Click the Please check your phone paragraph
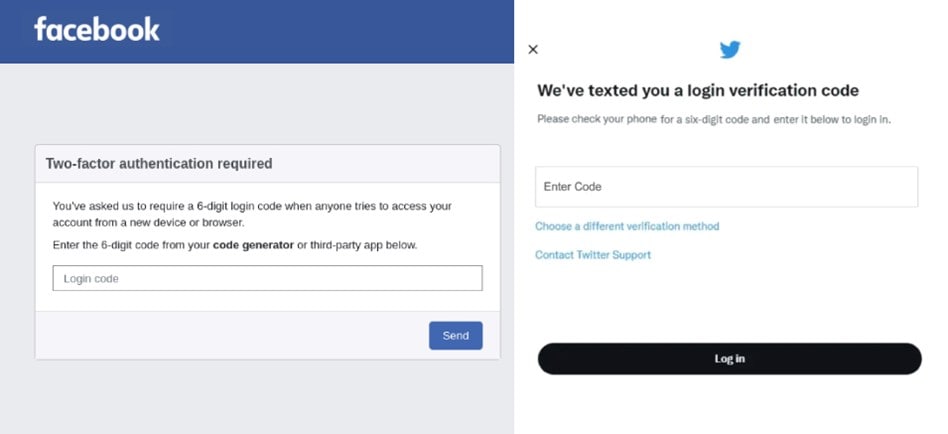Screen dimensions: 948x434 [x=714, y=119]
